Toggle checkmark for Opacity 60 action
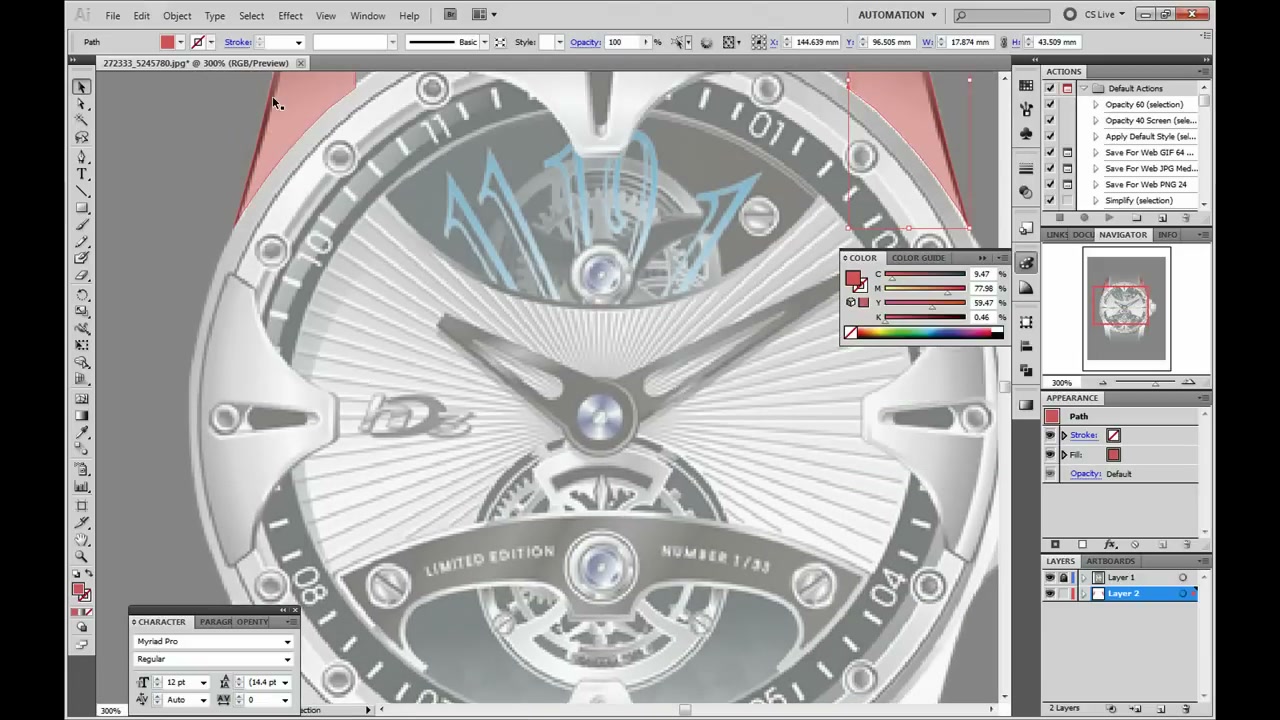This screenshot has height=720, width=1280. pyautogui.click(x=1050, y=104)
